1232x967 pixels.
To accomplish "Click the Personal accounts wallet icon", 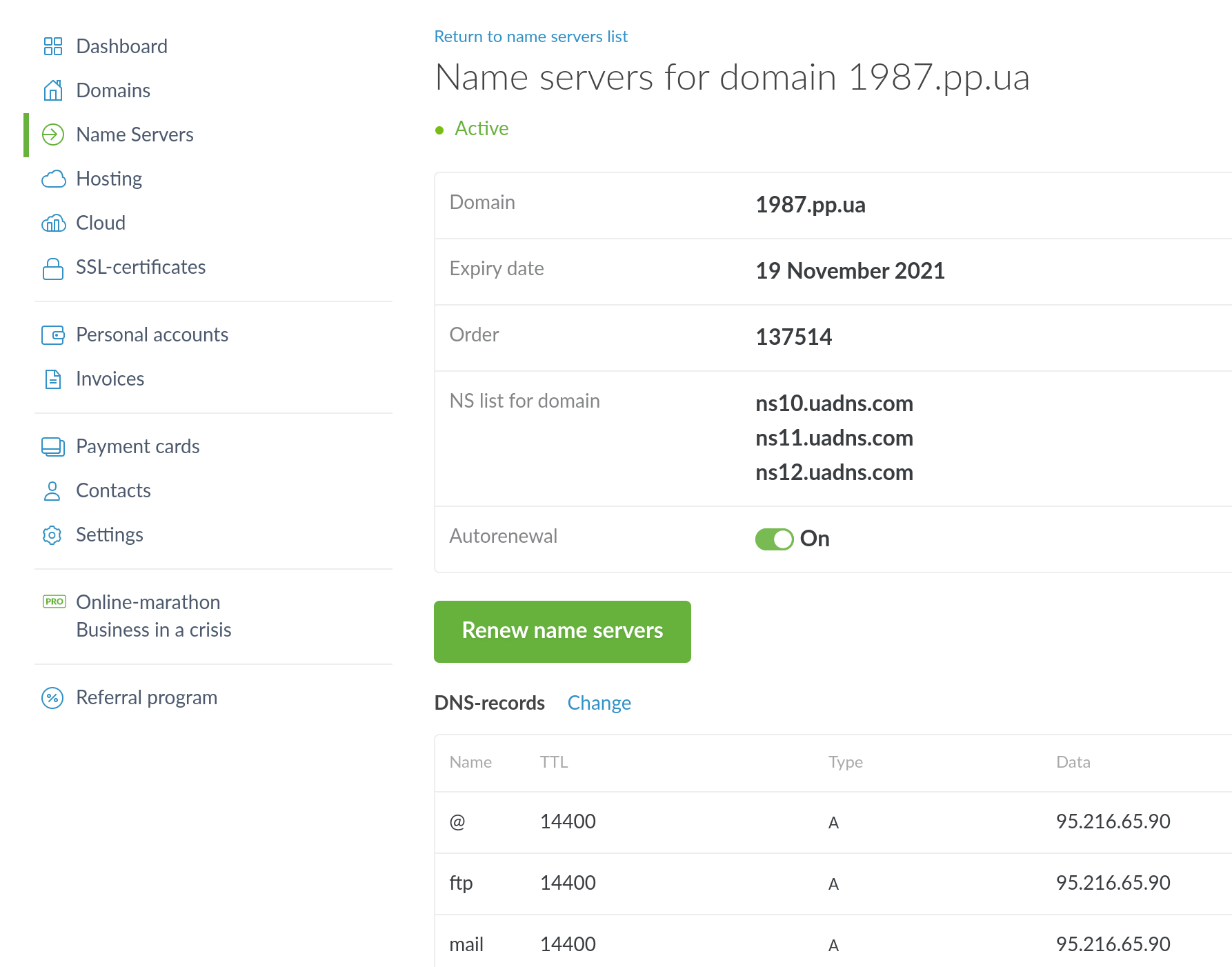I will point(53,335).
